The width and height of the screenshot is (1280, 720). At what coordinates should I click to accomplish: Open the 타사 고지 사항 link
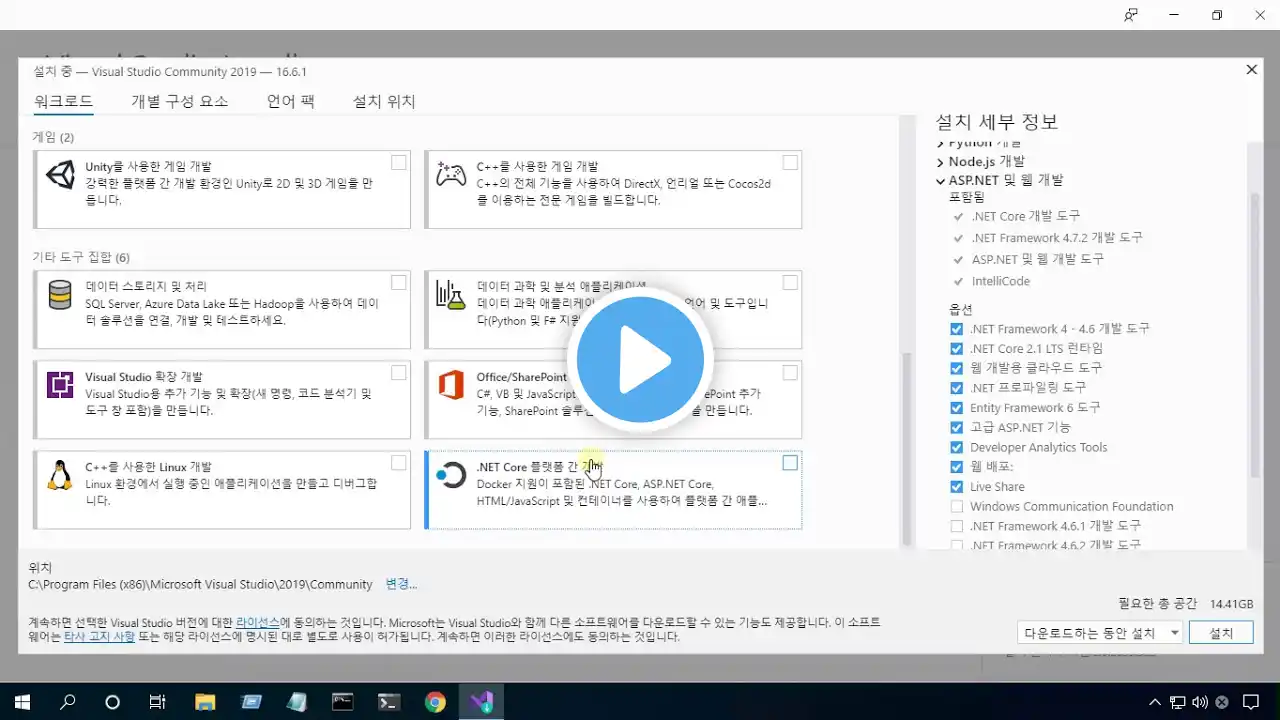point(99,636)
